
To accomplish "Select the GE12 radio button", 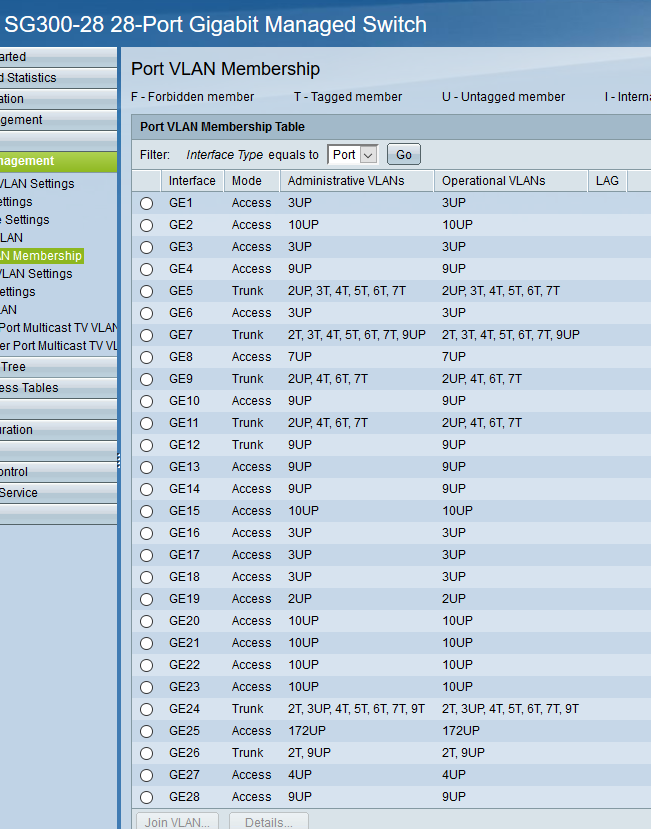I will [x=146, y=445].
